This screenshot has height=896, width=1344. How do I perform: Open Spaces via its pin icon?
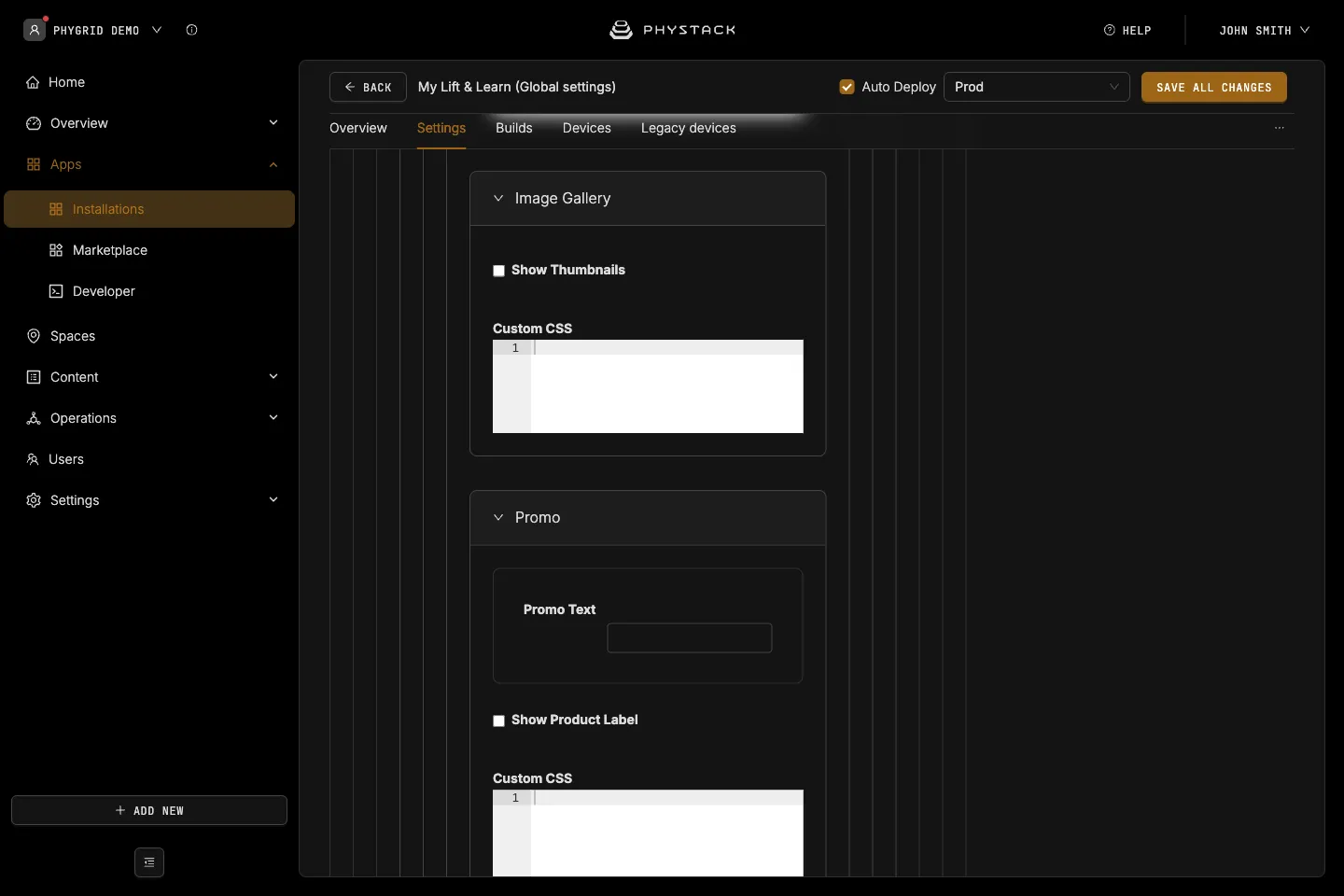pos(34,336)
